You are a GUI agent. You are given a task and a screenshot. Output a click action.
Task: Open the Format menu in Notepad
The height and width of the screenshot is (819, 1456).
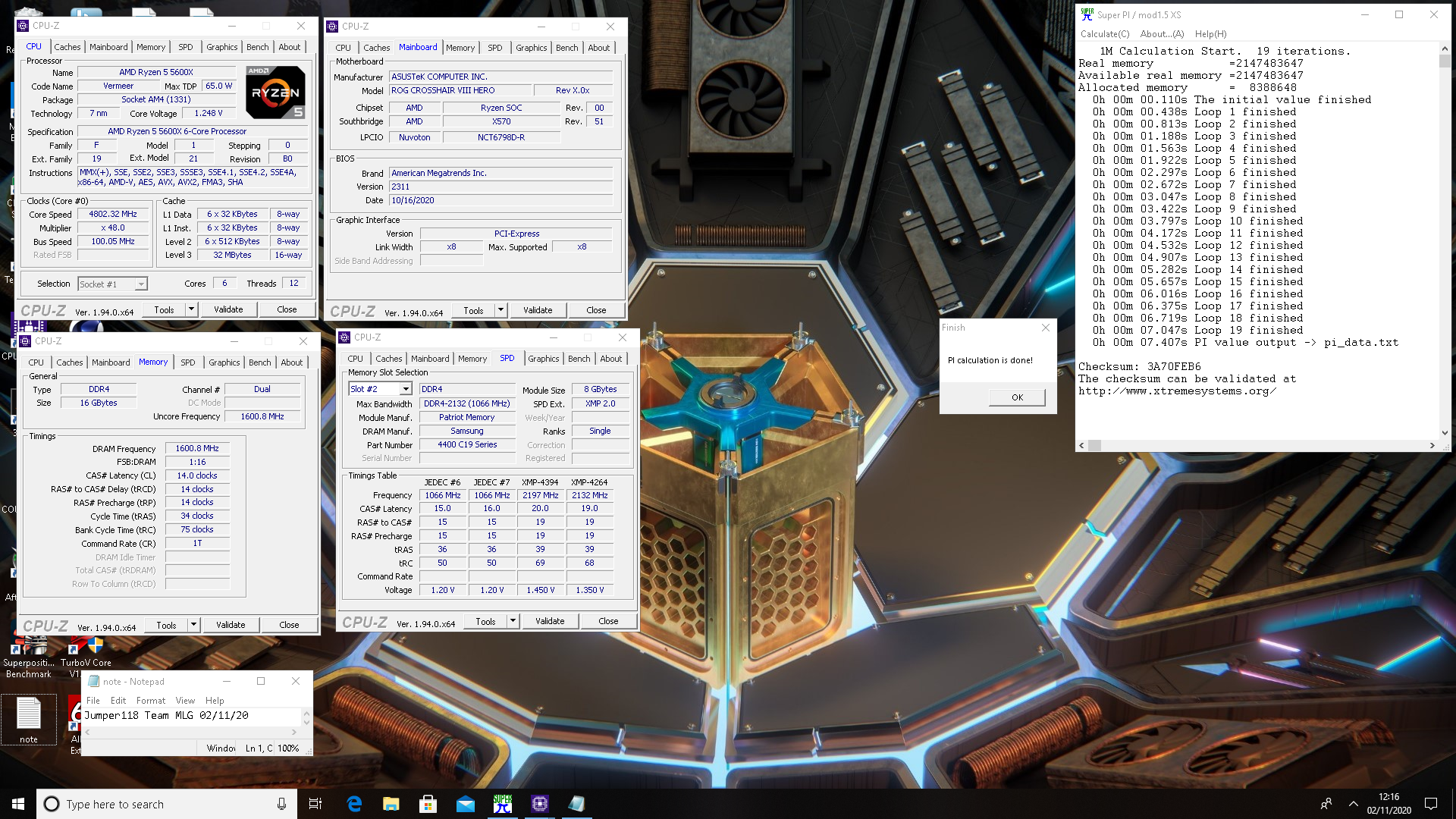(x=150, y=701)
